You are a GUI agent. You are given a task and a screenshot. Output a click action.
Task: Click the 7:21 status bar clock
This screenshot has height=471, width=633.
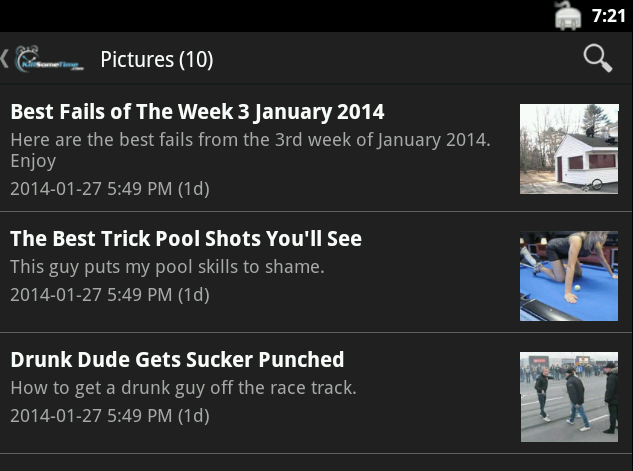click(x=608, y=16)
